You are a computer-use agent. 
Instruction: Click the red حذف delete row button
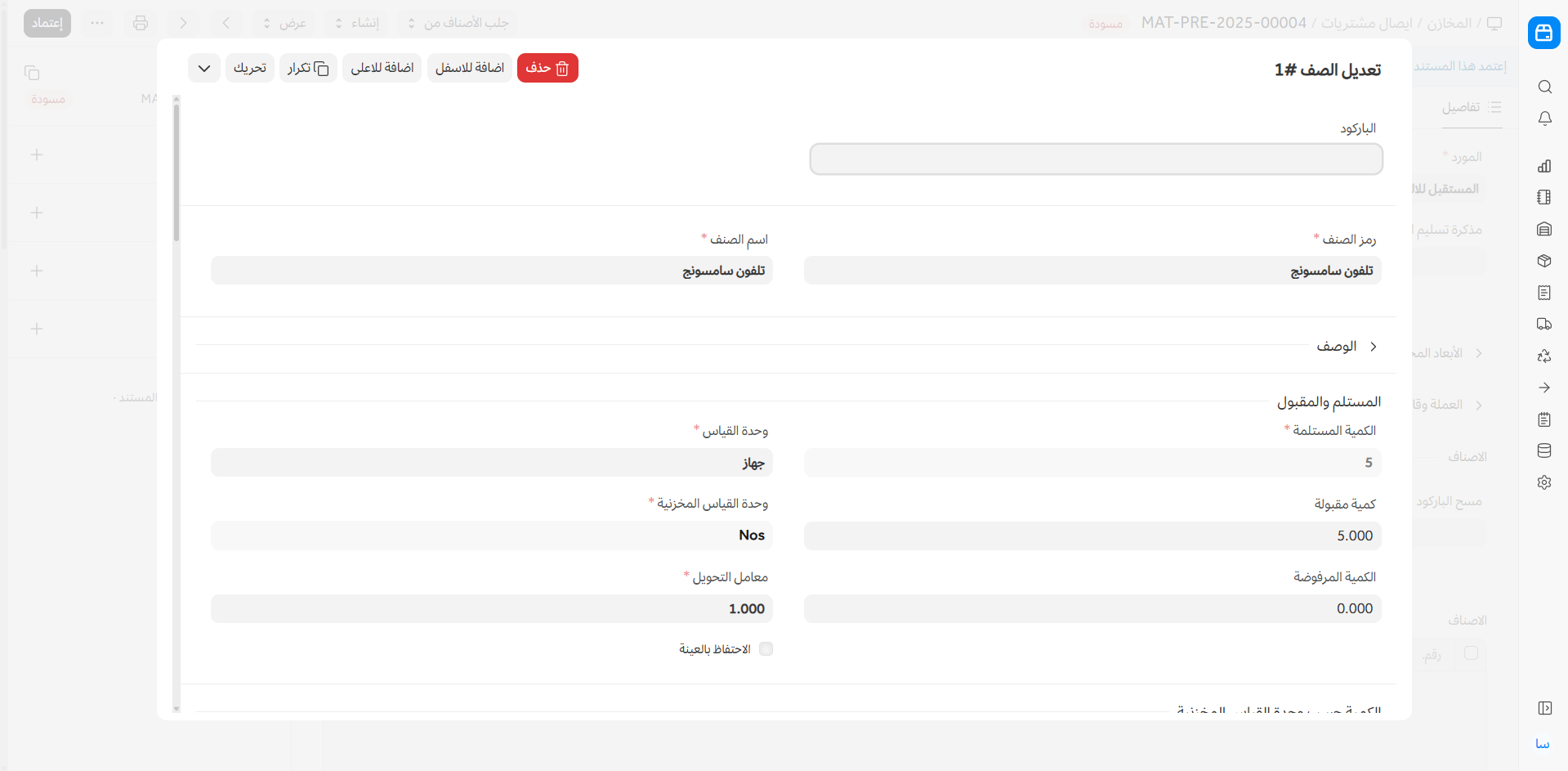[x=547, y=68]
